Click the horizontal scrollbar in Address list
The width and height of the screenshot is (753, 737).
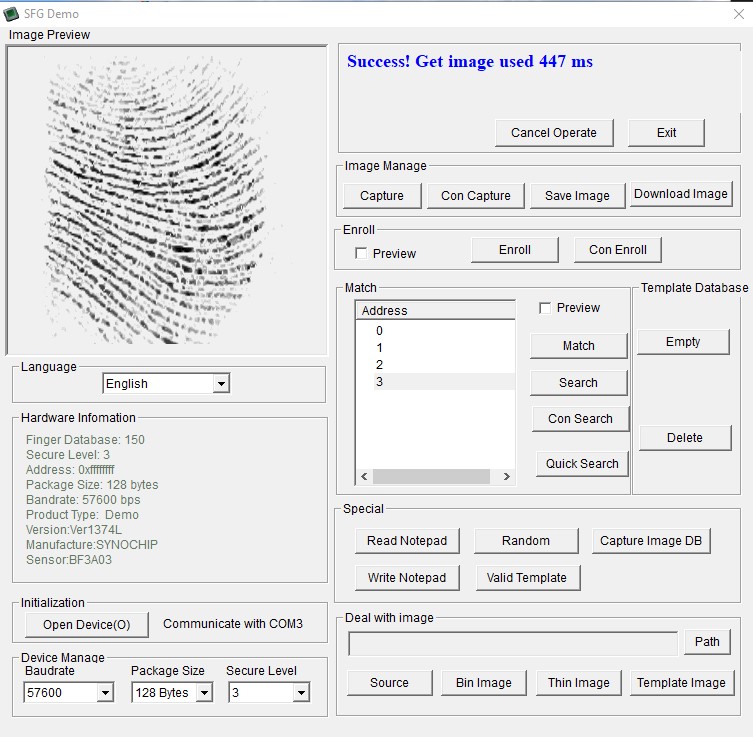[432, 477]
